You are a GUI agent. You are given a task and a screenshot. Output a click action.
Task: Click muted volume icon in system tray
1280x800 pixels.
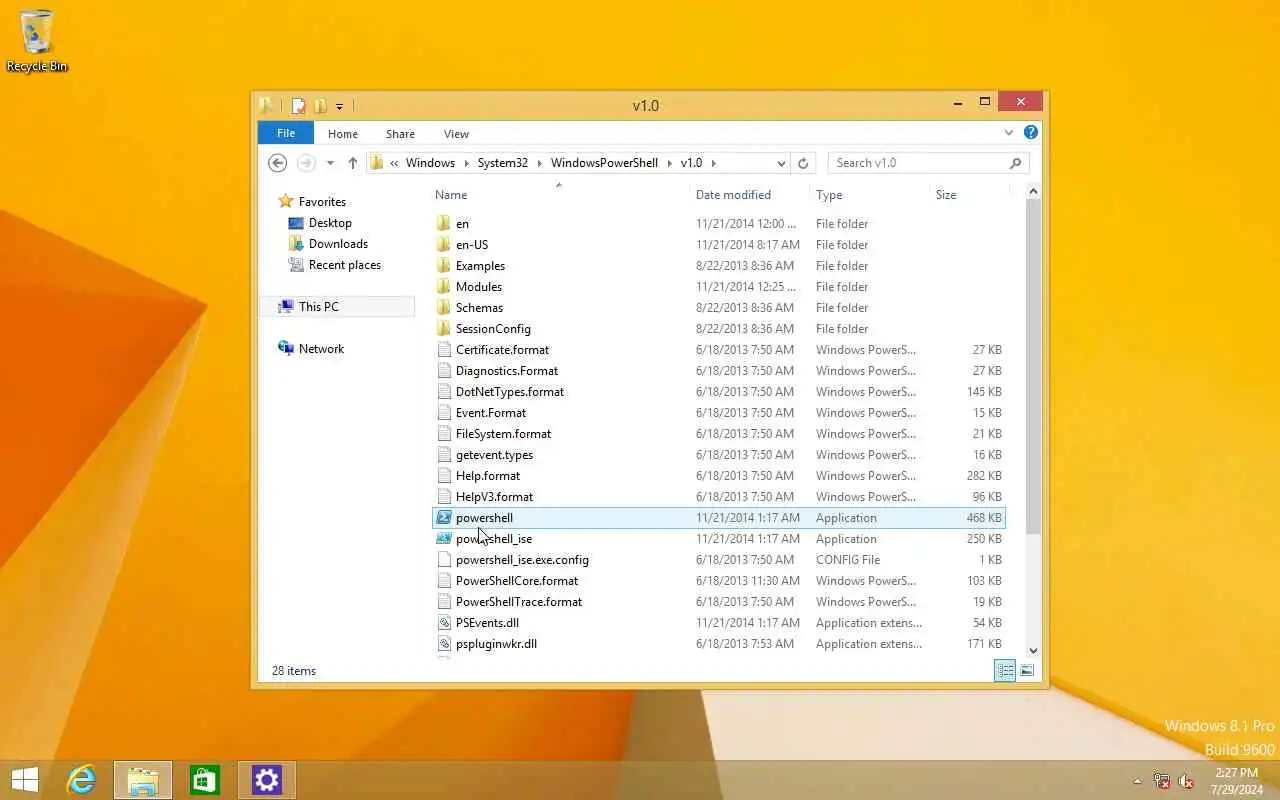1186,781
